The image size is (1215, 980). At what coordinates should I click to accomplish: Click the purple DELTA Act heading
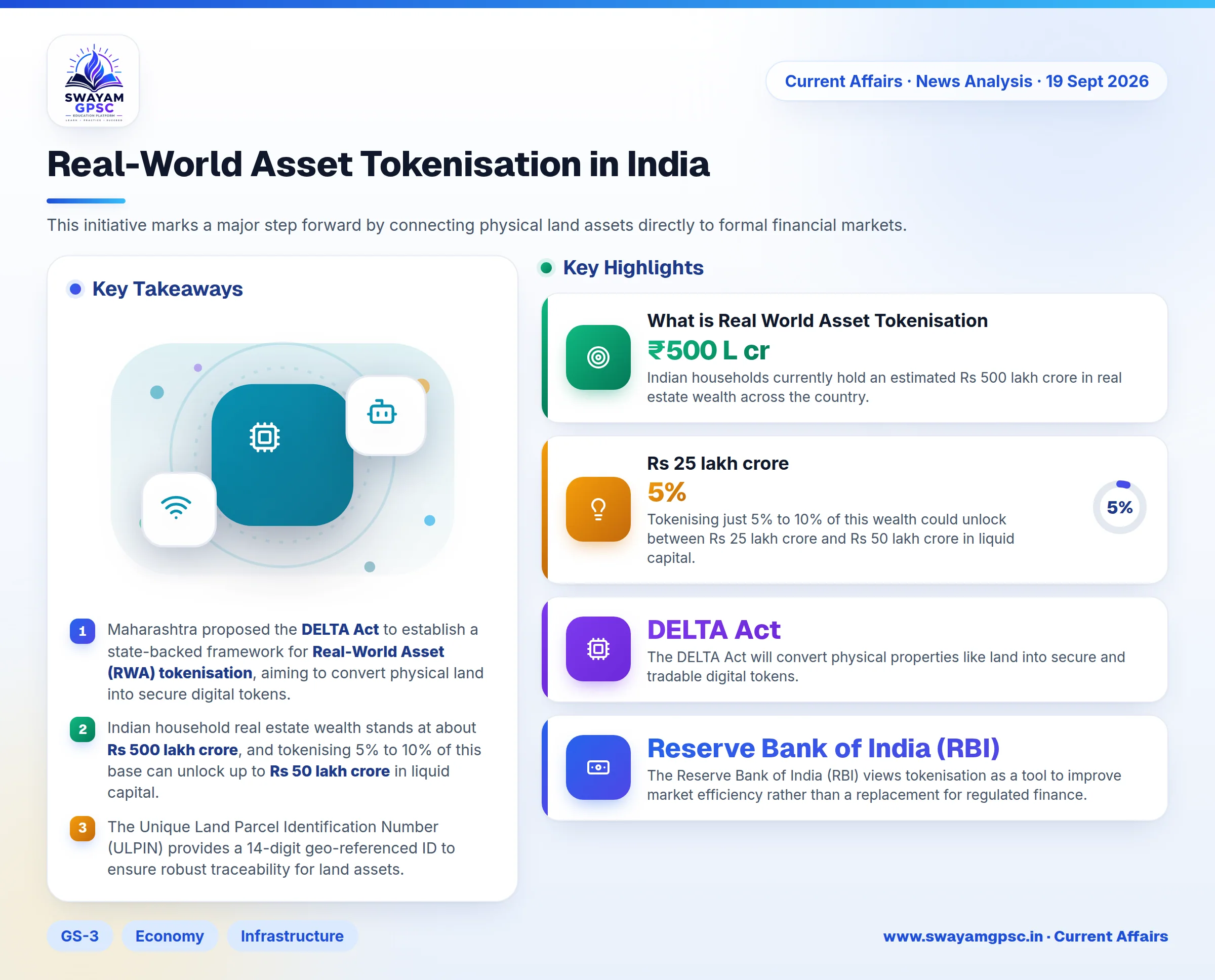[x=714, y=630]
